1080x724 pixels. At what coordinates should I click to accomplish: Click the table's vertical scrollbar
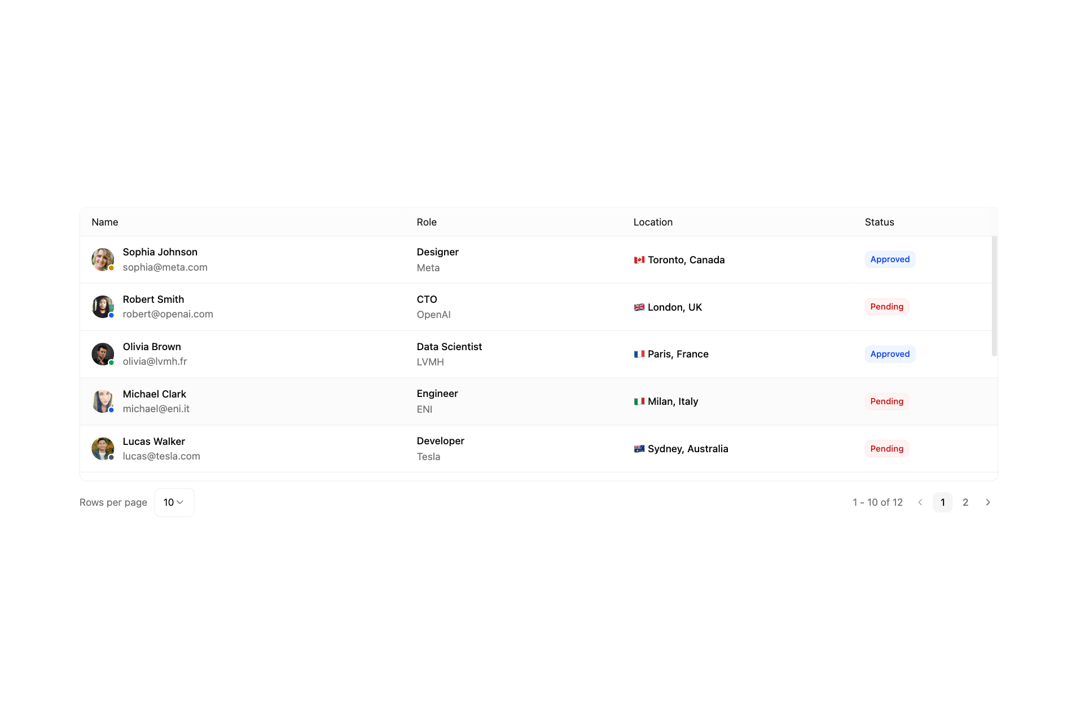[995, 296]
